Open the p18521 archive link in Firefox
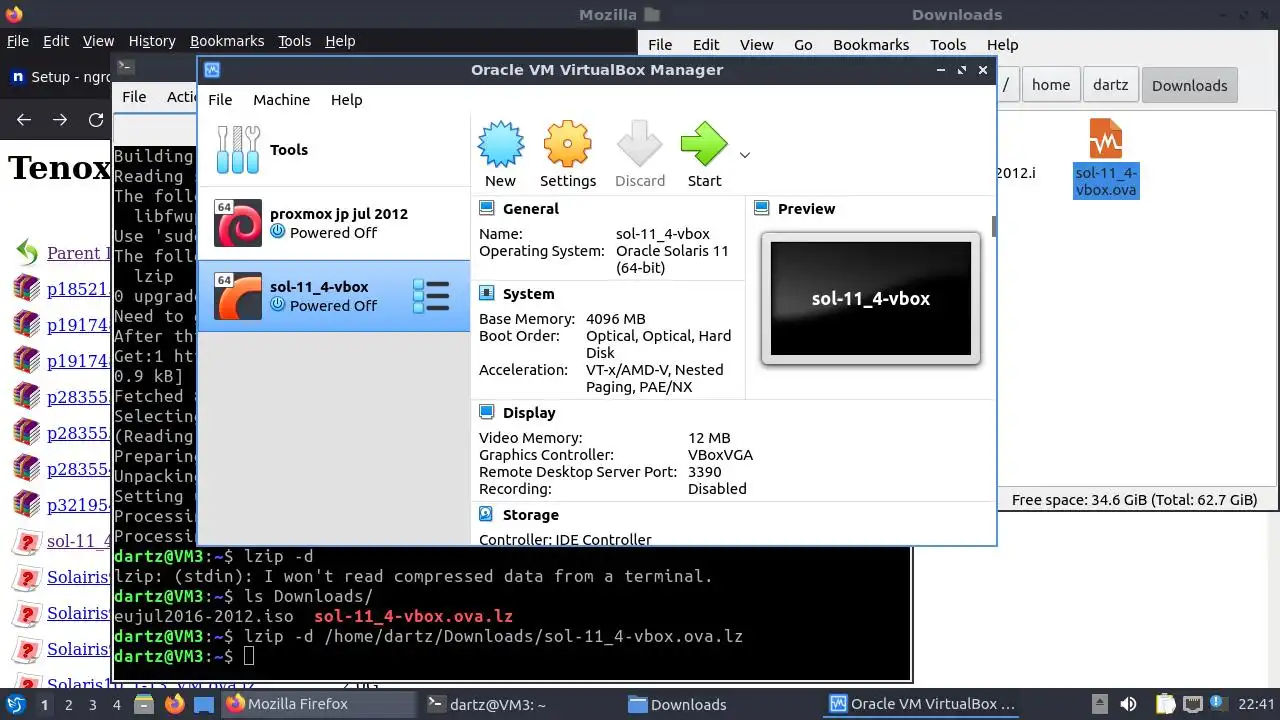The image size is (1280, 720). [79, 290]
